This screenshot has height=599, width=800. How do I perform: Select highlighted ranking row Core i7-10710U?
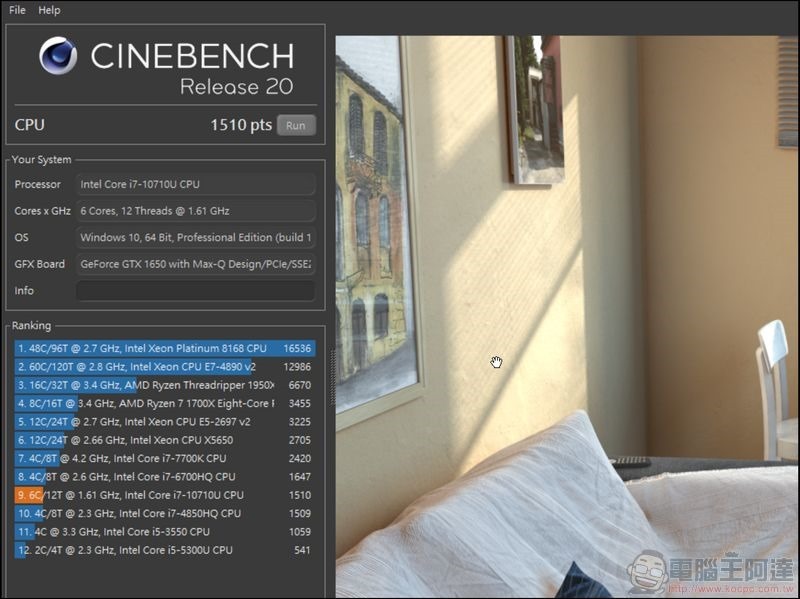click(x=165, y=495)
